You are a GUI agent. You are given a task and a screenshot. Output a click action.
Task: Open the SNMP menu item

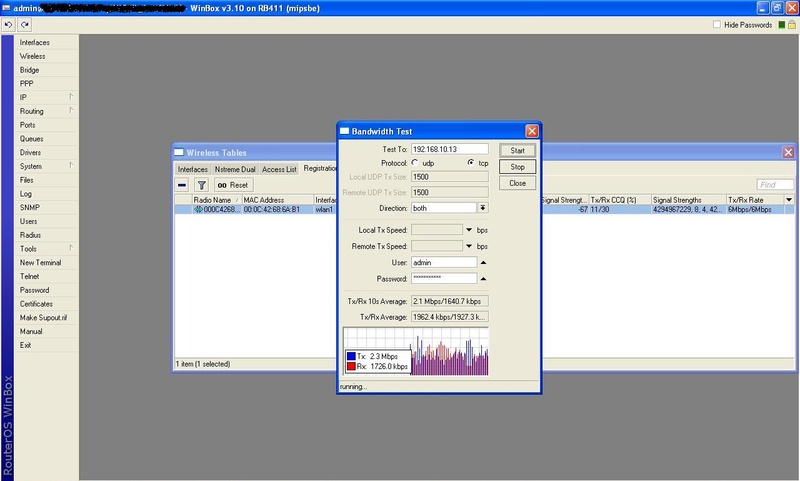tap(46, 208)
